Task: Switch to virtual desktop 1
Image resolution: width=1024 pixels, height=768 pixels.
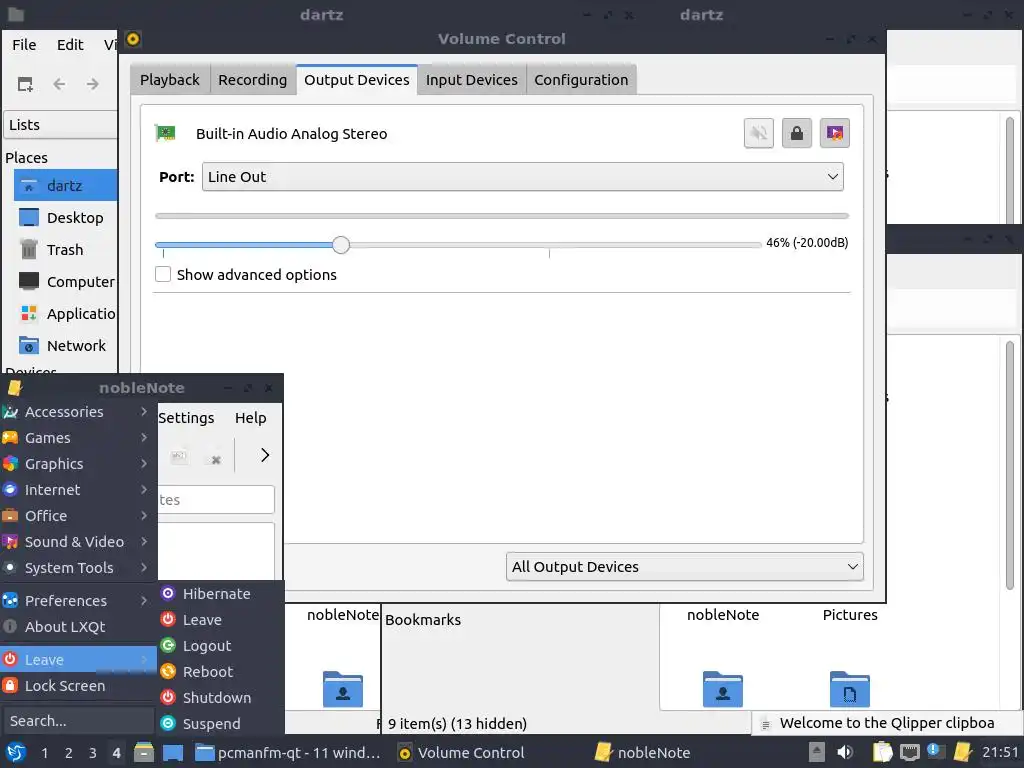Action: pyautogui.click(x=44, y=753)
